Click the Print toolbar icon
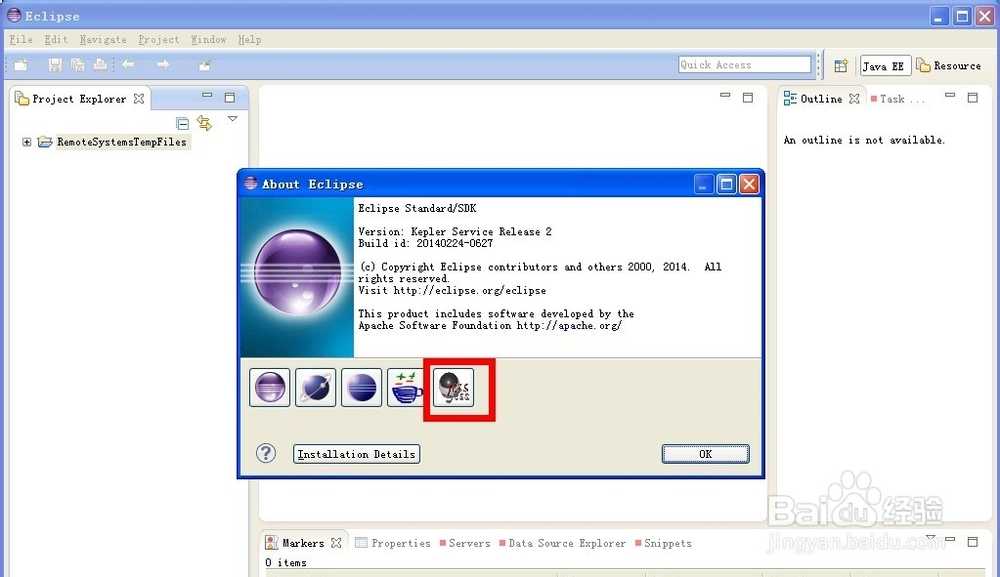1000x577 pixels. tap(100, 64)
